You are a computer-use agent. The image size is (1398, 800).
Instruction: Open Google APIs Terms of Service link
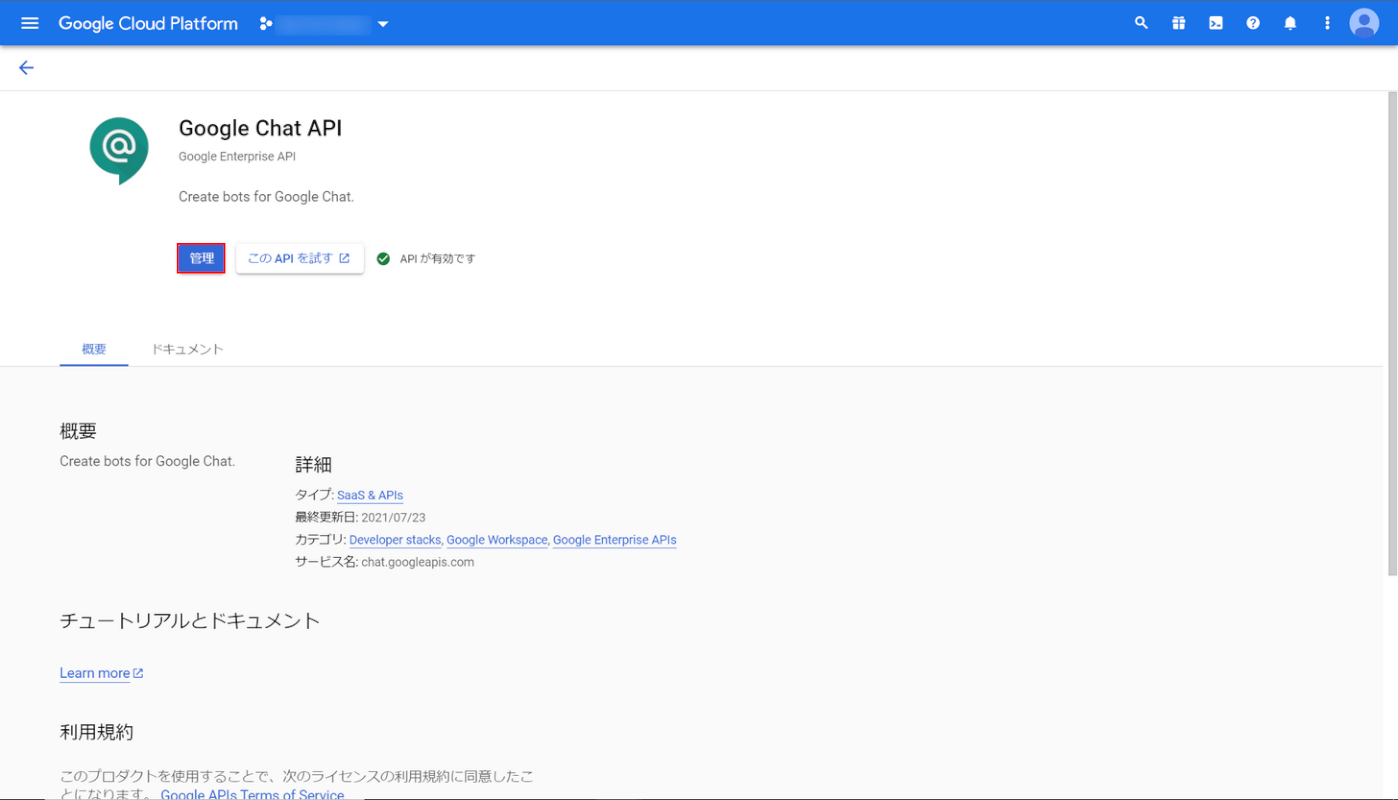[x=252, y=794]
